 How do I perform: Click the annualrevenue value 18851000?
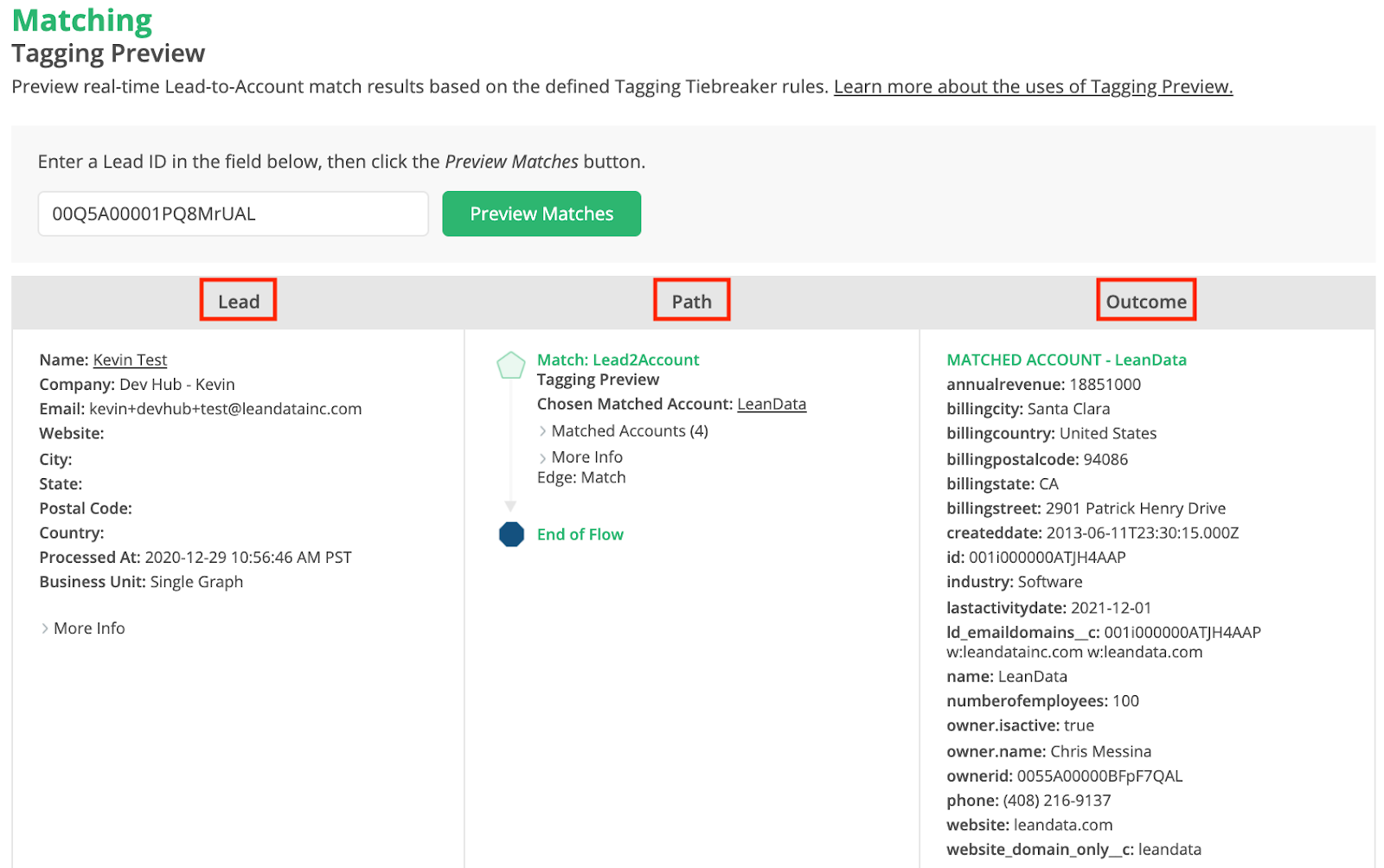click(1105, 384)
